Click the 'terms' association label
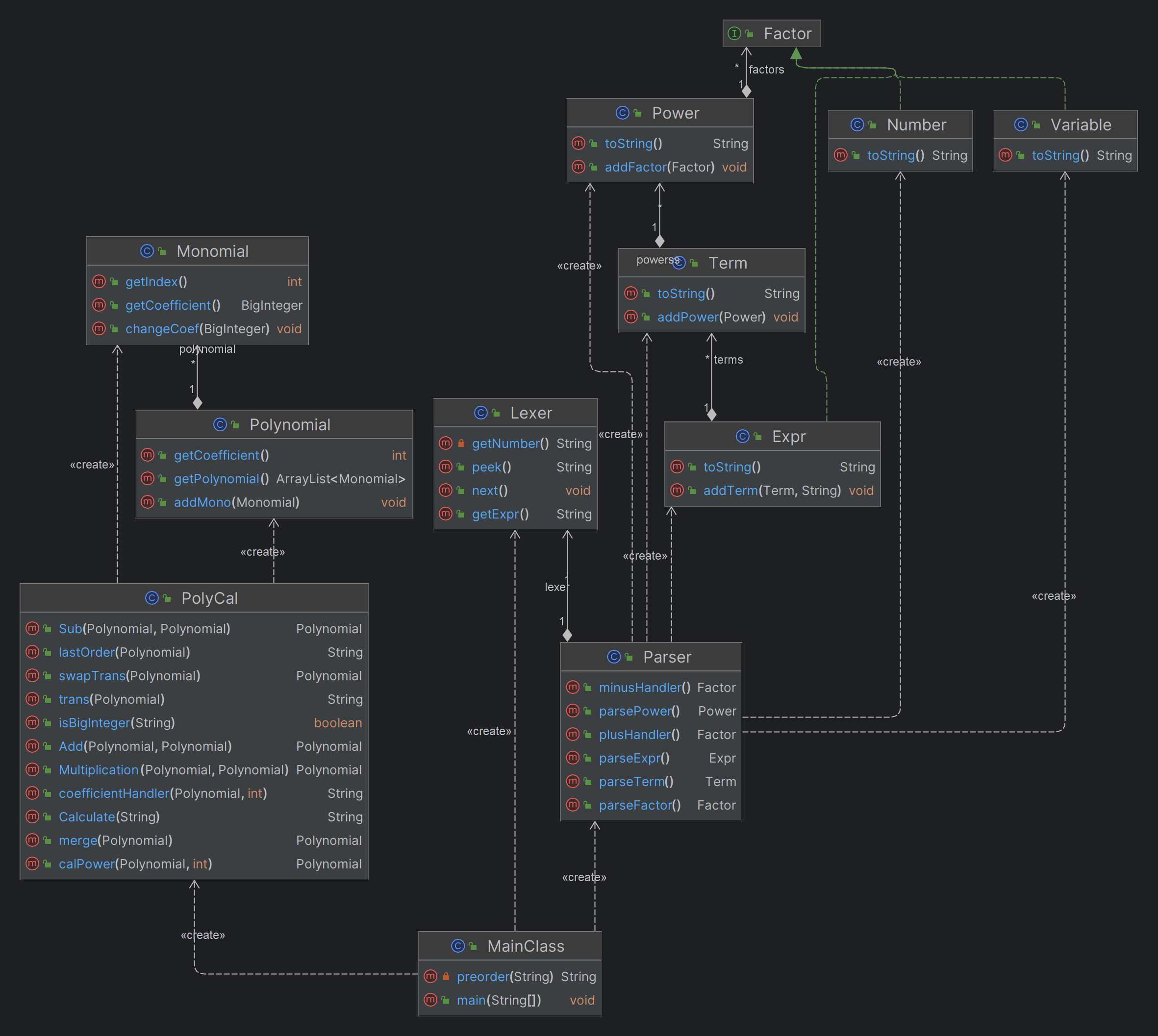Viewport: 1158px width, 1036px height. tap(728, 360)
